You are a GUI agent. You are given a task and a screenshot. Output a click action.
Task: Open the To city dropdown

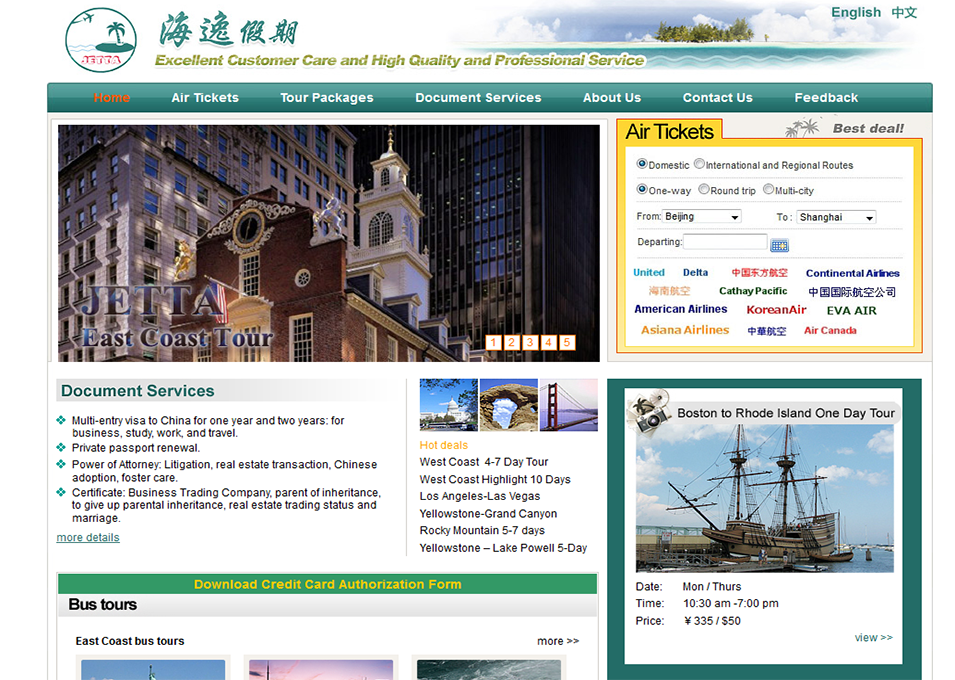[836, 217]
